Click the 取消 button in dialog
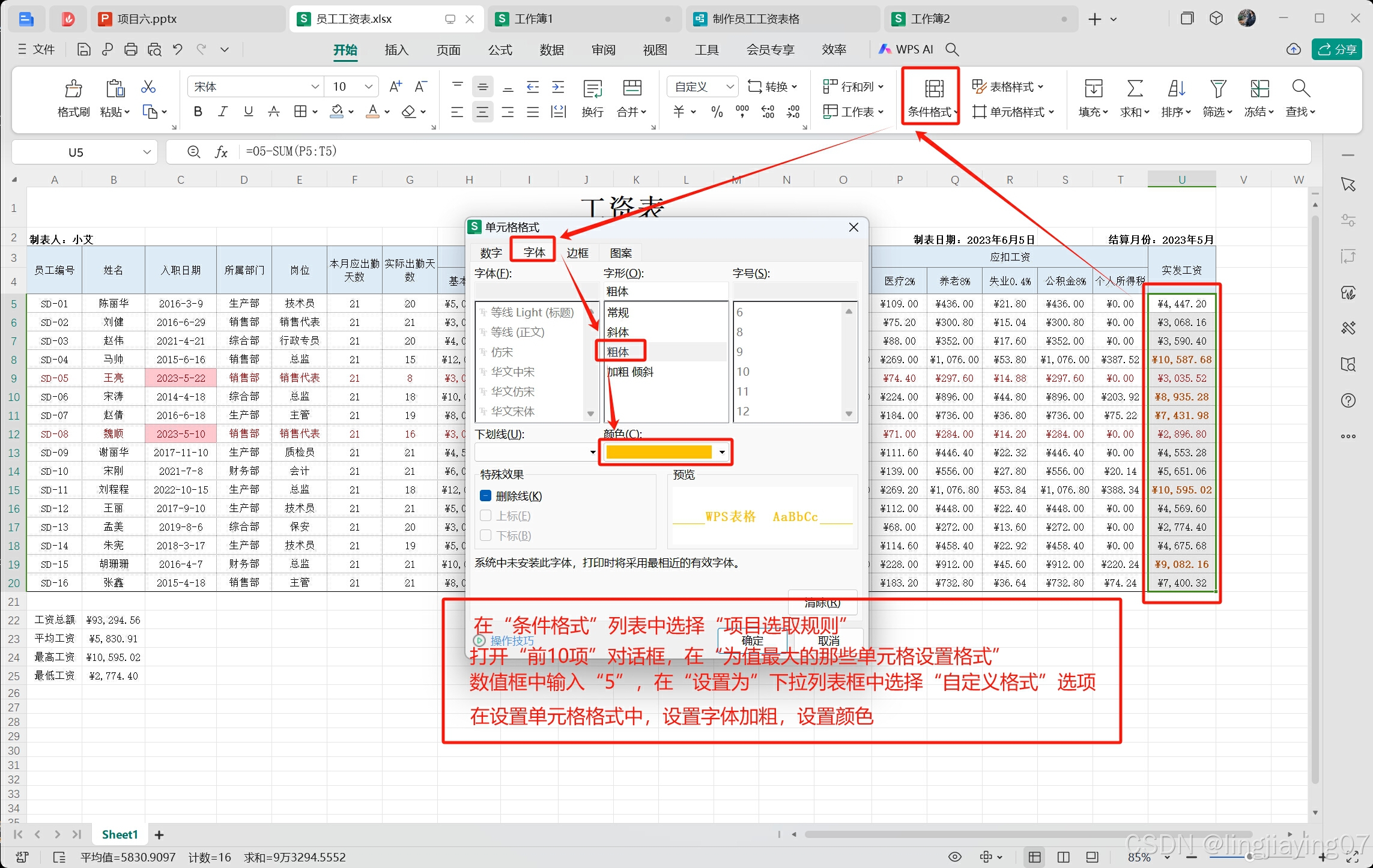Image resolution: width=1373 pixels, height=868 pixels. point(828,640)
